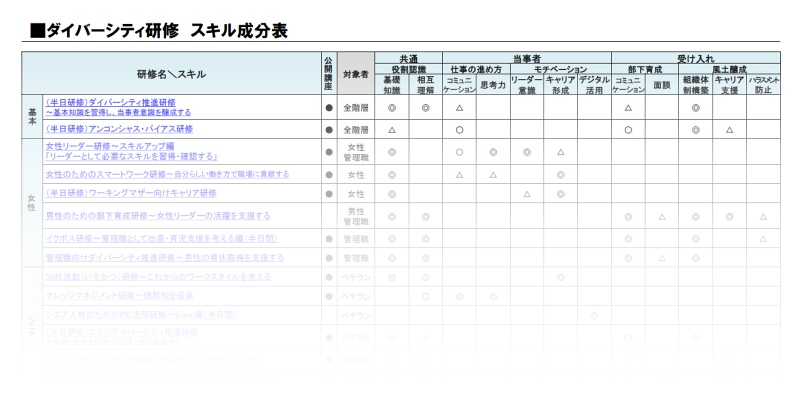
Task: Click the 相互理解 double-circle in ダイバーシティ推進研修 row
Action: pos(426,108)
